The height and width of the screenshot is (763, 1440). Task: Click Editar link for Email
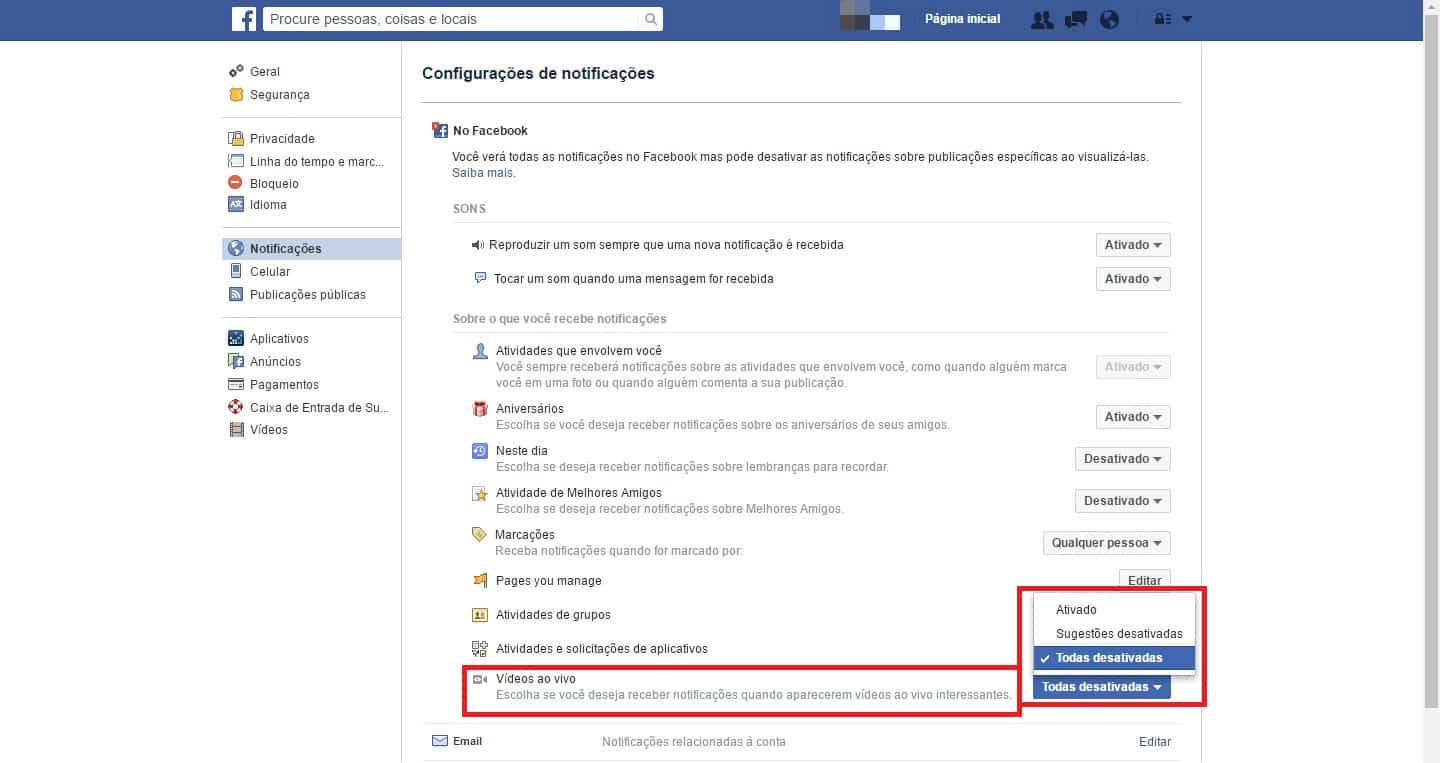(x=1155, y=742)
